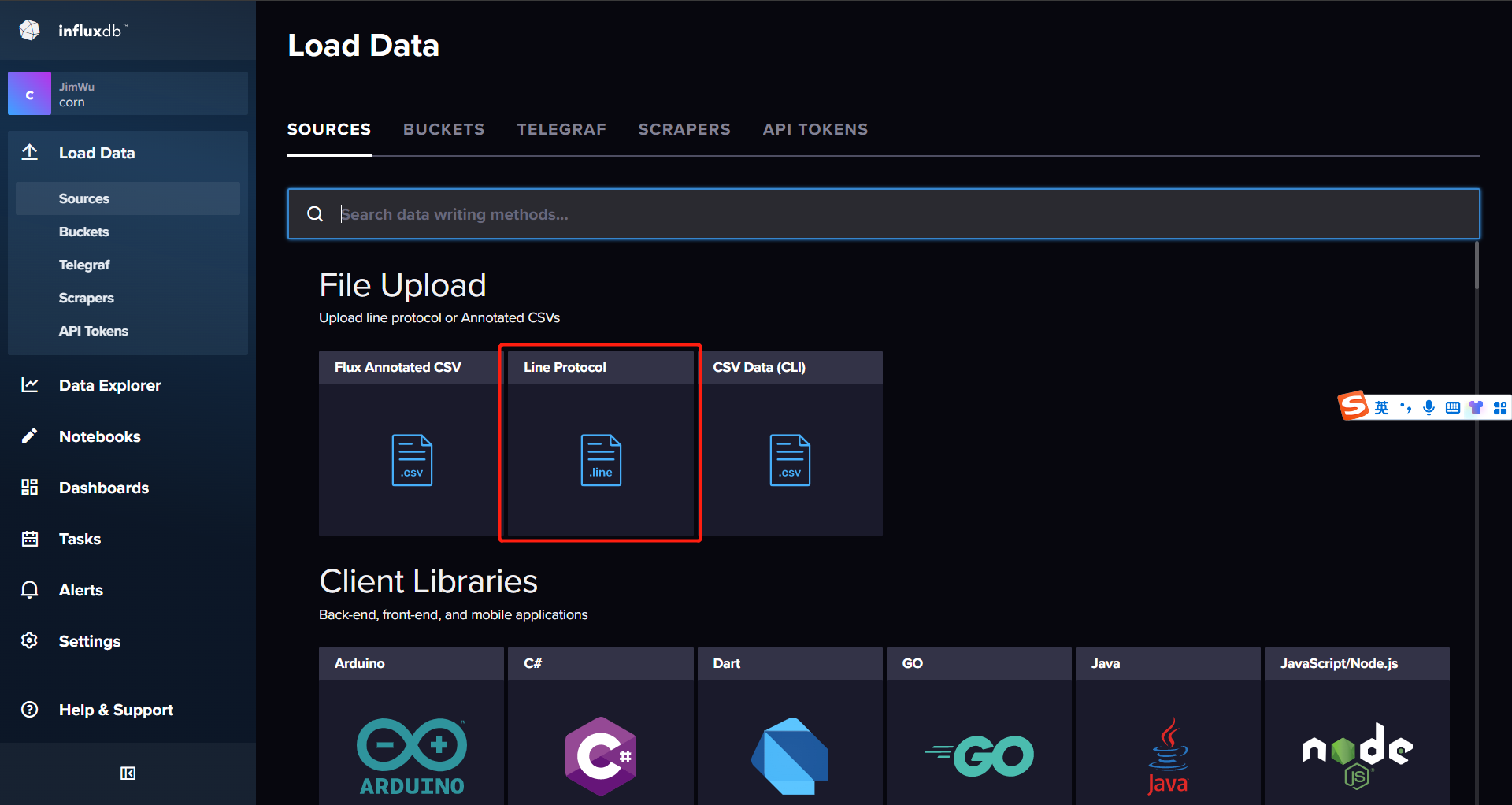
Task: Choose the C# library logo
Action: click(x=601, y=756)
